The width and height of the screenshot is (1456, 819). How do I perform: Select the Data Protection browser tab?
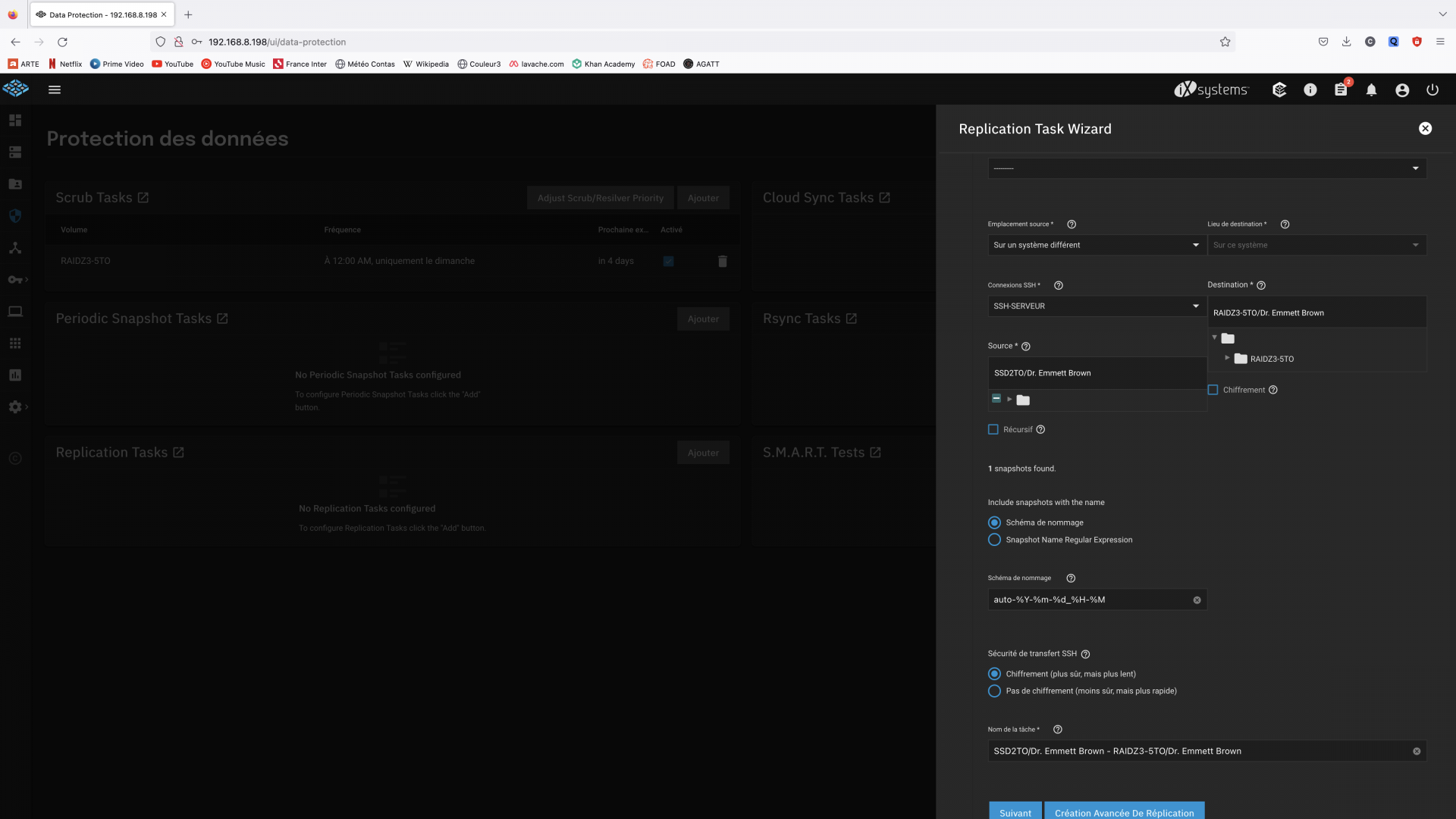click(102, 14)
